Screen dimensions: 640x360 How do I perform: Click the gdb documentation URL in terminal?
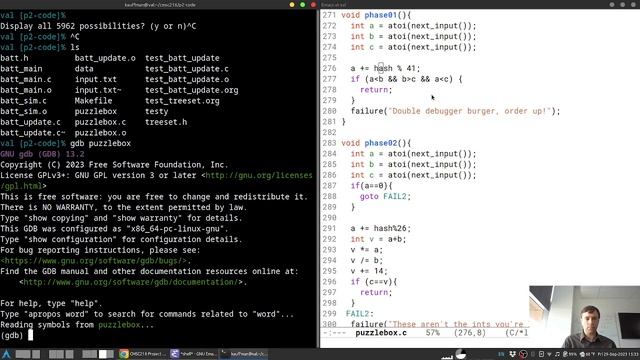[x=131, y=282]
